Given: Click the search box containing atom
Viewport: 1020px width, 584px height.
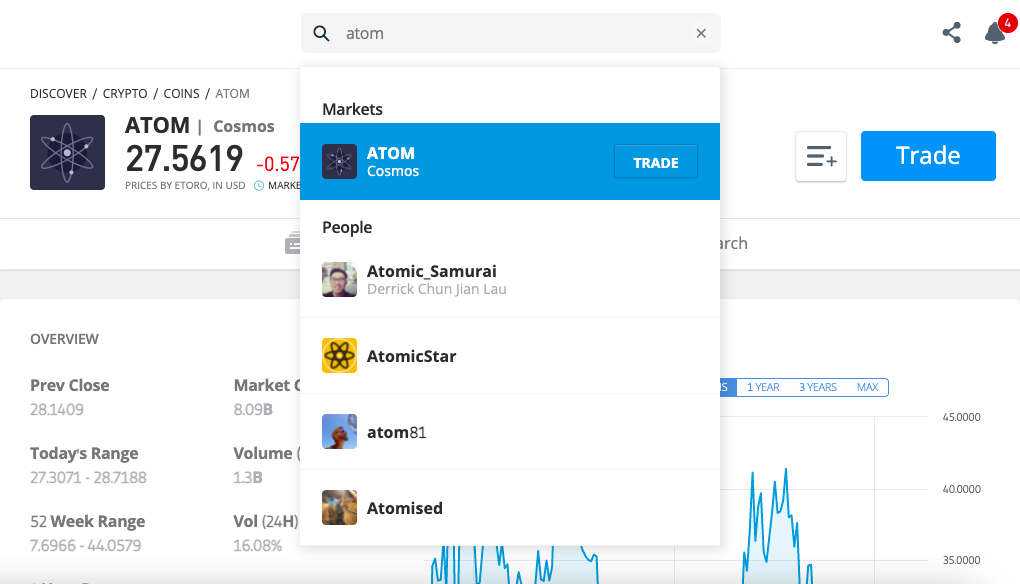Looking at the screenshot, I should click(511, 33).
